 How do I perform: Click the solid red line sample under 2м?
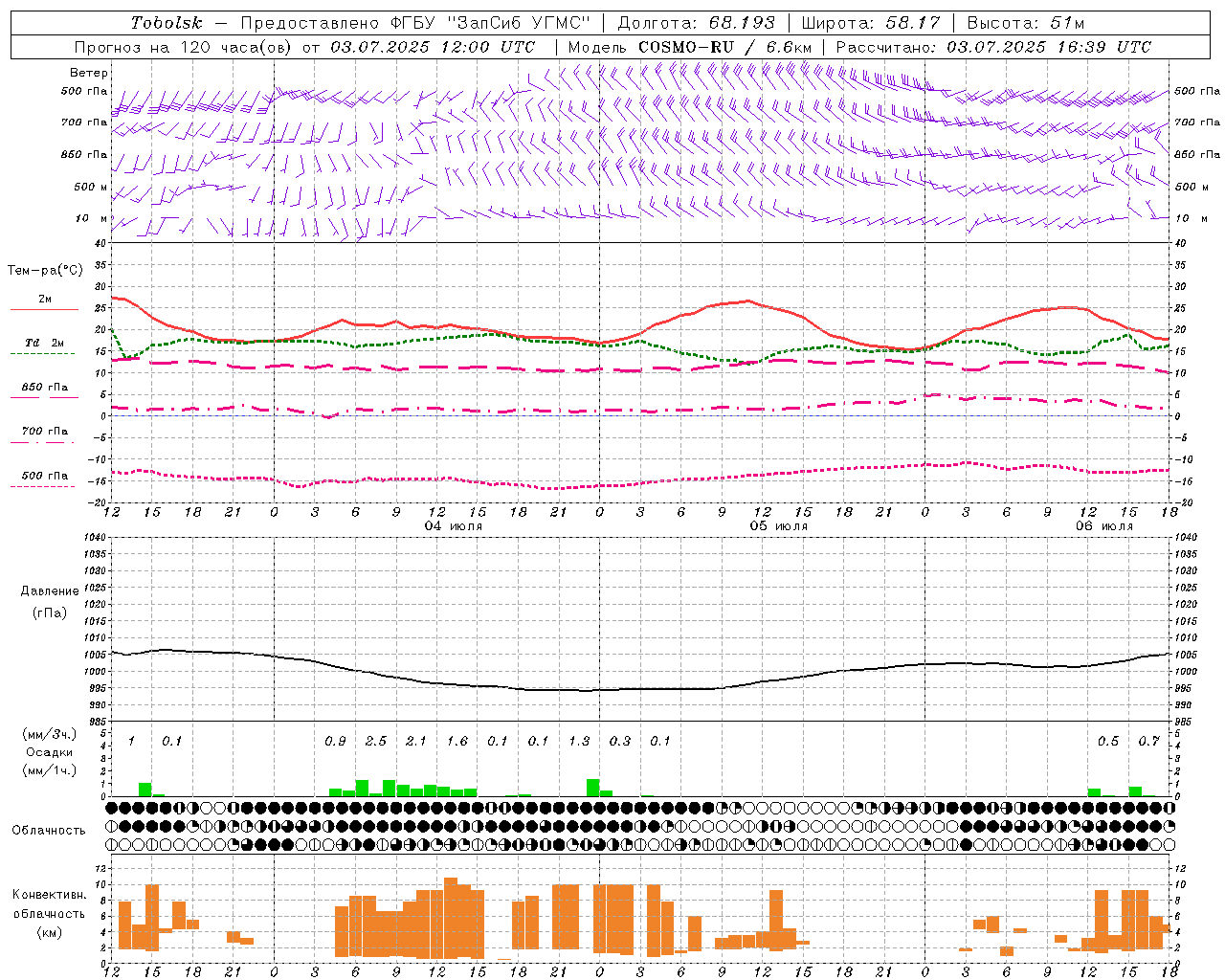coord(44,310)
